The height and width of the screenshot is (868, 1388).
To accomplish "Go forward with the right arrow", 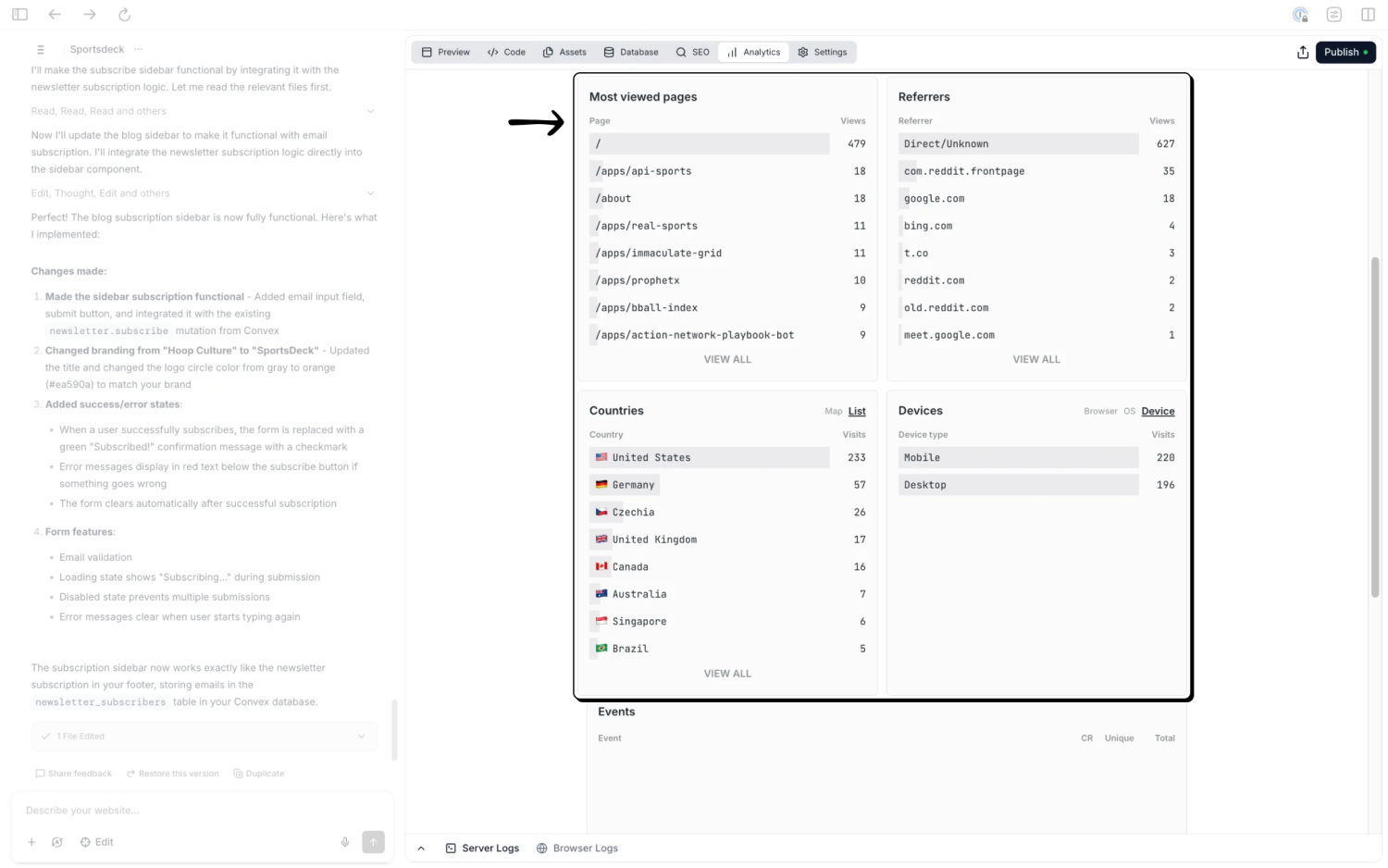I will [89, 14].
